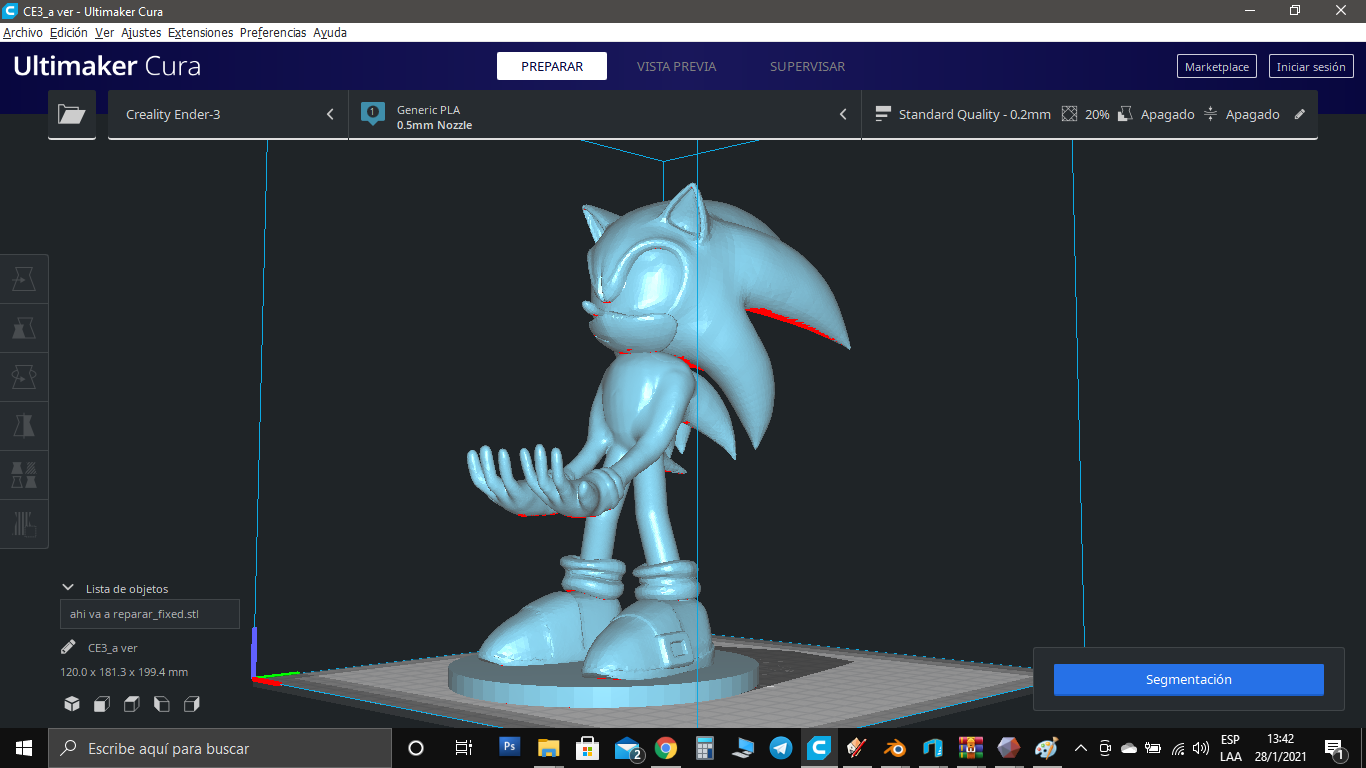Viewport: 1366px width, 768px height.
Task: Collapse the printer panel with the chevron
Action: click(330, 114)
